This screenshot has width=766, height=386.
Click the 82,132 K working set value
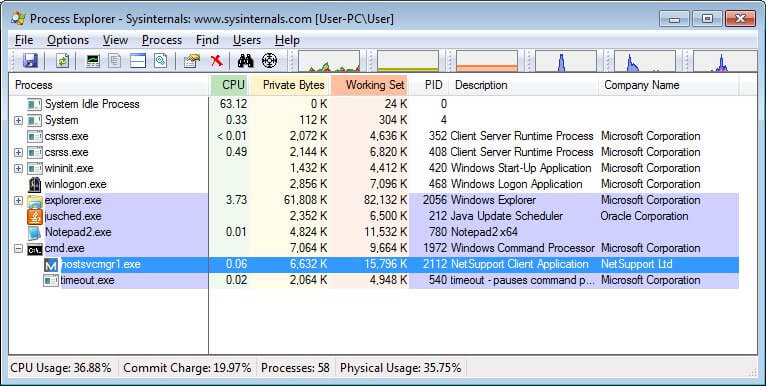click(385, 200)
